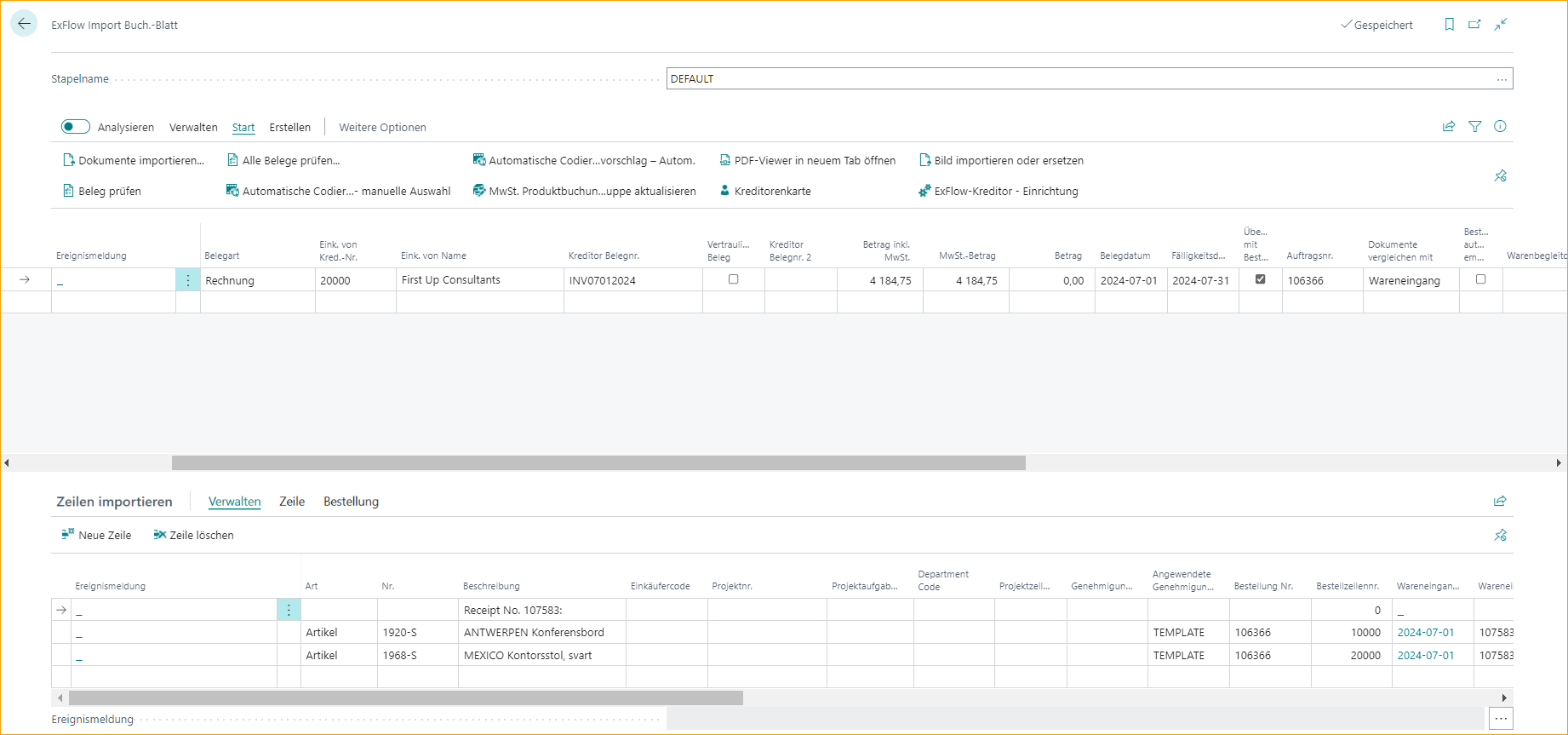Viewport: 1568px width, 735px height.
Task: Click the back arrow button
Action: pos(24,24)
